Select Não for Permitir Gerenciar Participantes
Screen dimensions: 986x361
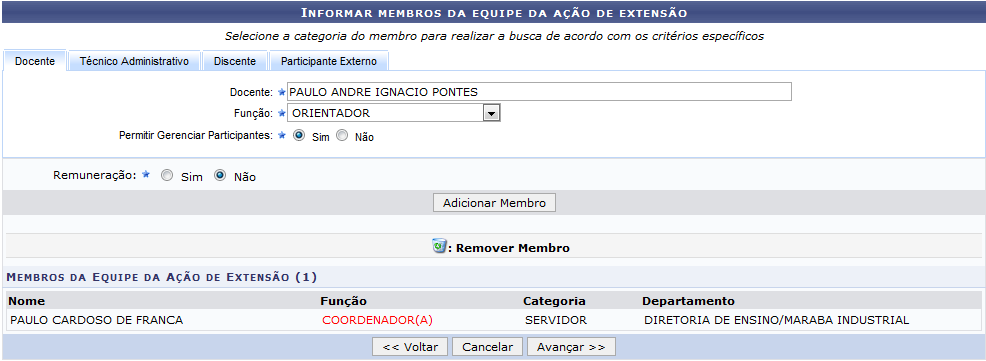coord(341,135)
